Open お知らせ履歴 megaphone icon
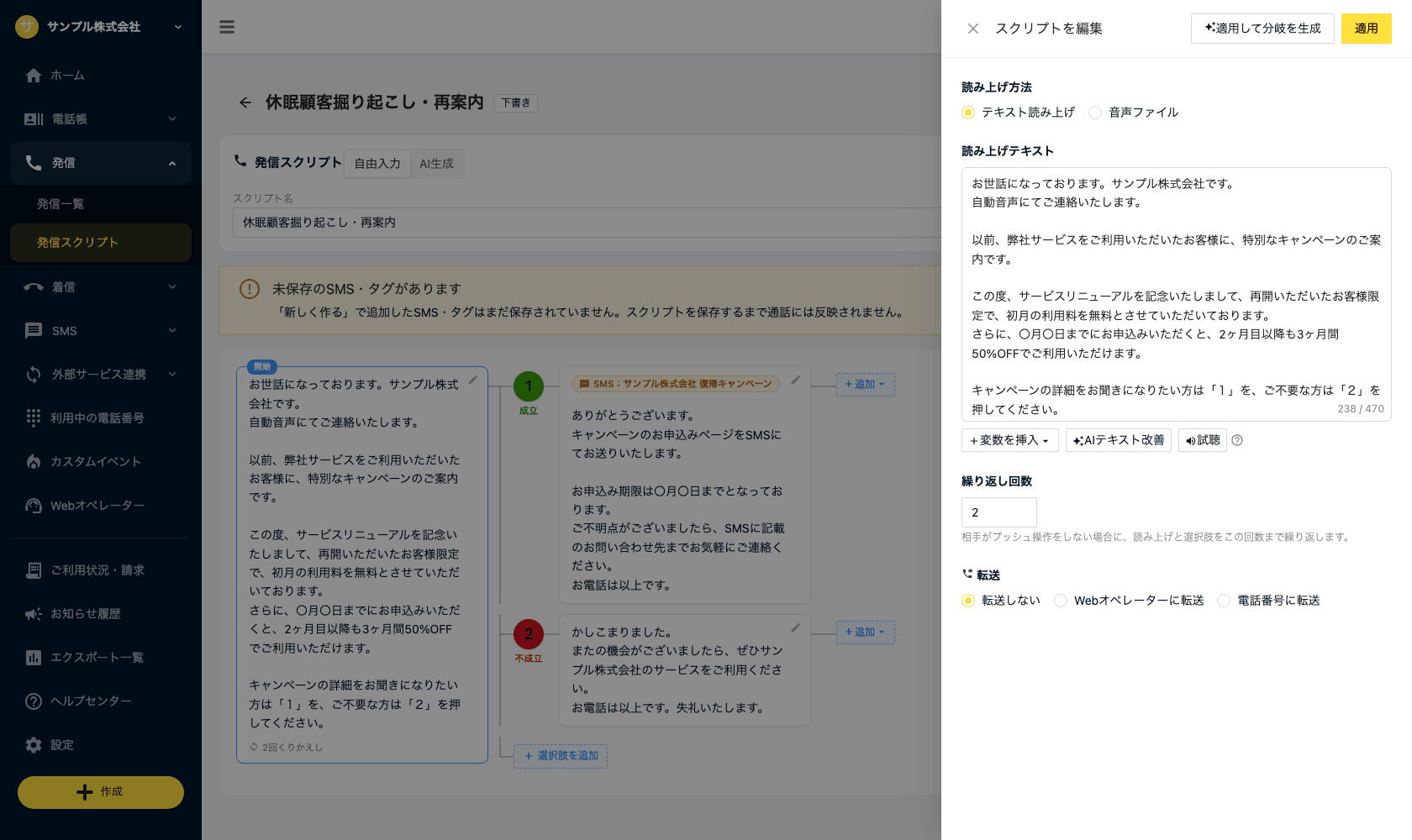The width and height of the screenshot is (1412, 840). pos(34,614)
